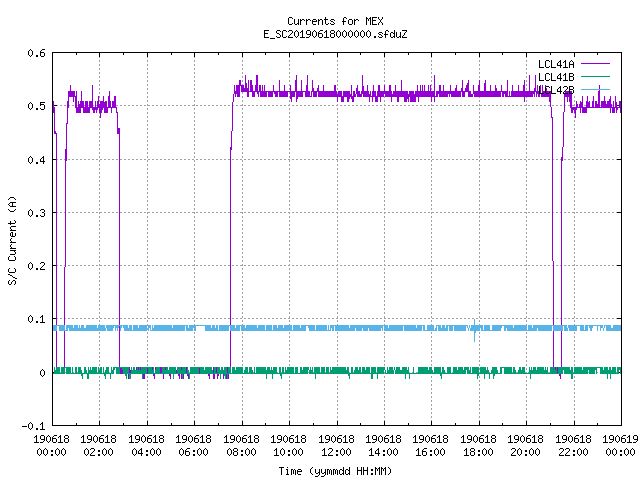The height and width of the screenshot is (480, 640).
Task: Click the x-axis label "Time (yymmdd HH:MM)"
Action: (x=335, y=471)
